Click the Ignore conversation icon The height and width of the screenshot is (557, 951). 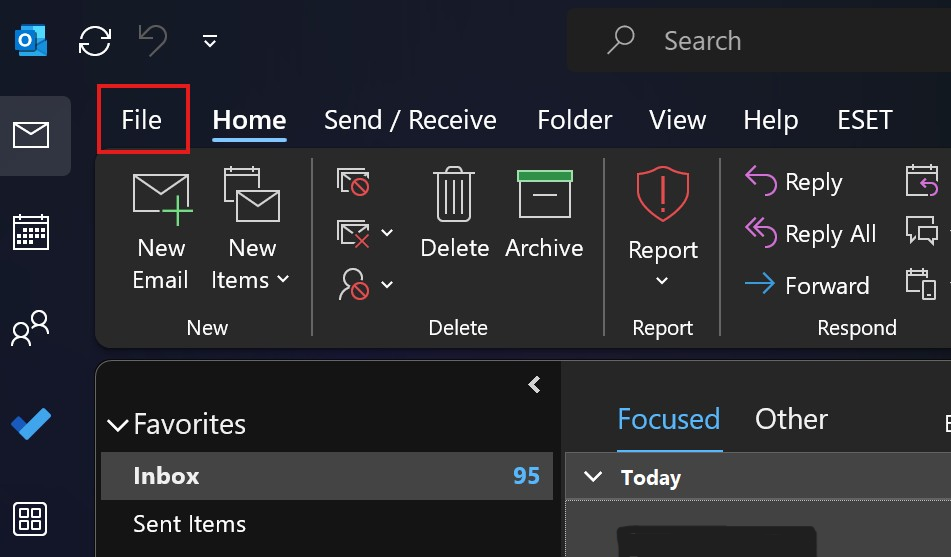click(354, 181)
